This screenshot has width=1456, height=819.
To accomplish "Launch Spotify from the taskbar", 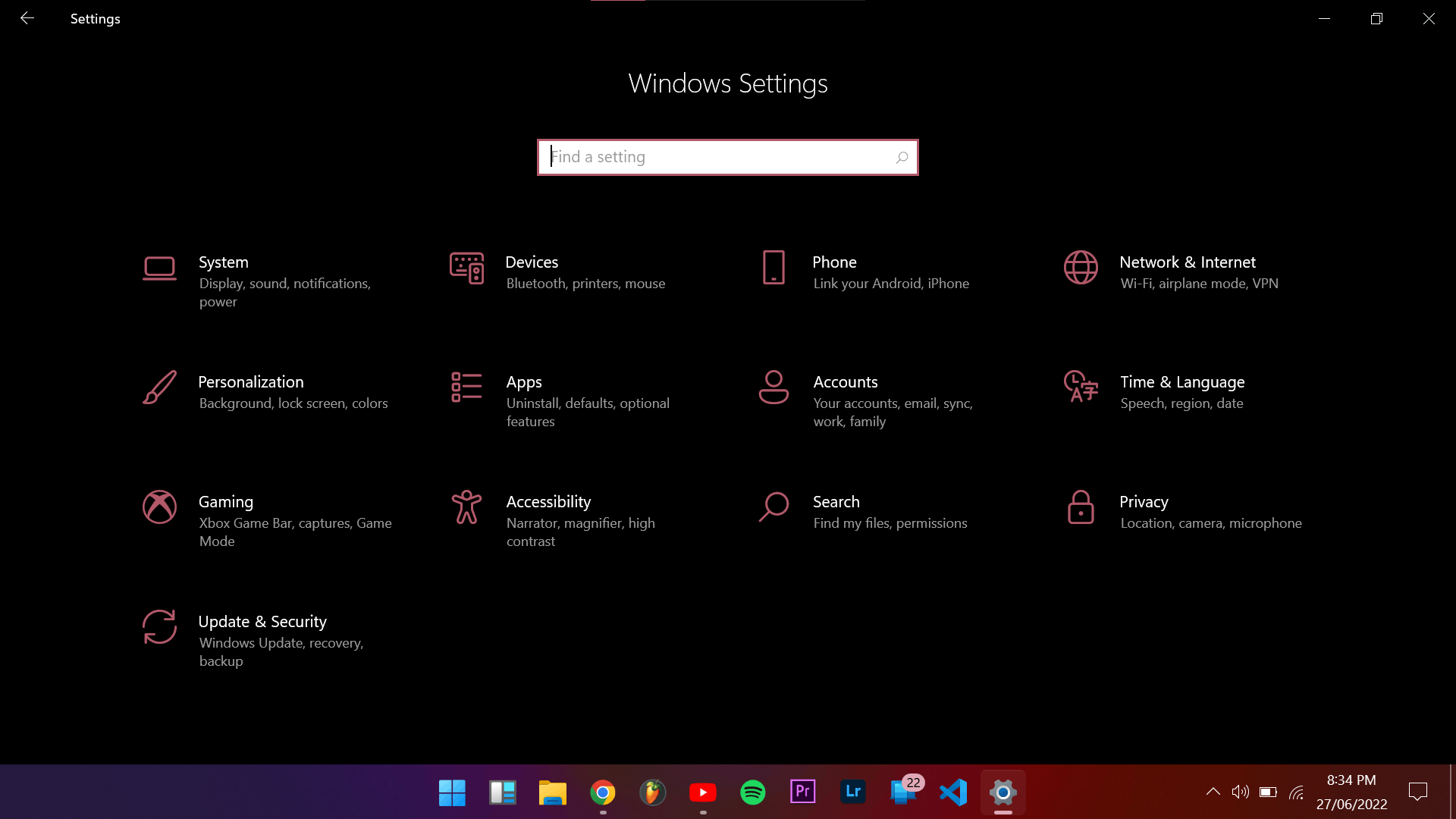I will click(x=753, y=792).
